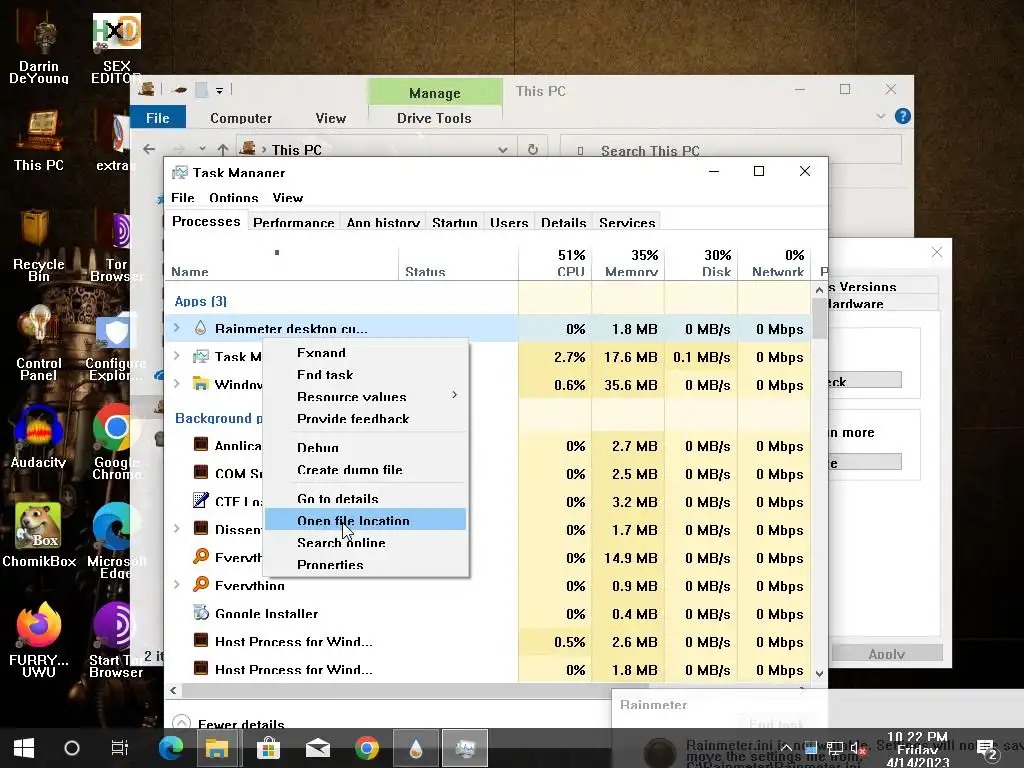This screenshot has height=768, width=1024.
Task: Switch to the Startup tab
Action: tap(455, 223)
